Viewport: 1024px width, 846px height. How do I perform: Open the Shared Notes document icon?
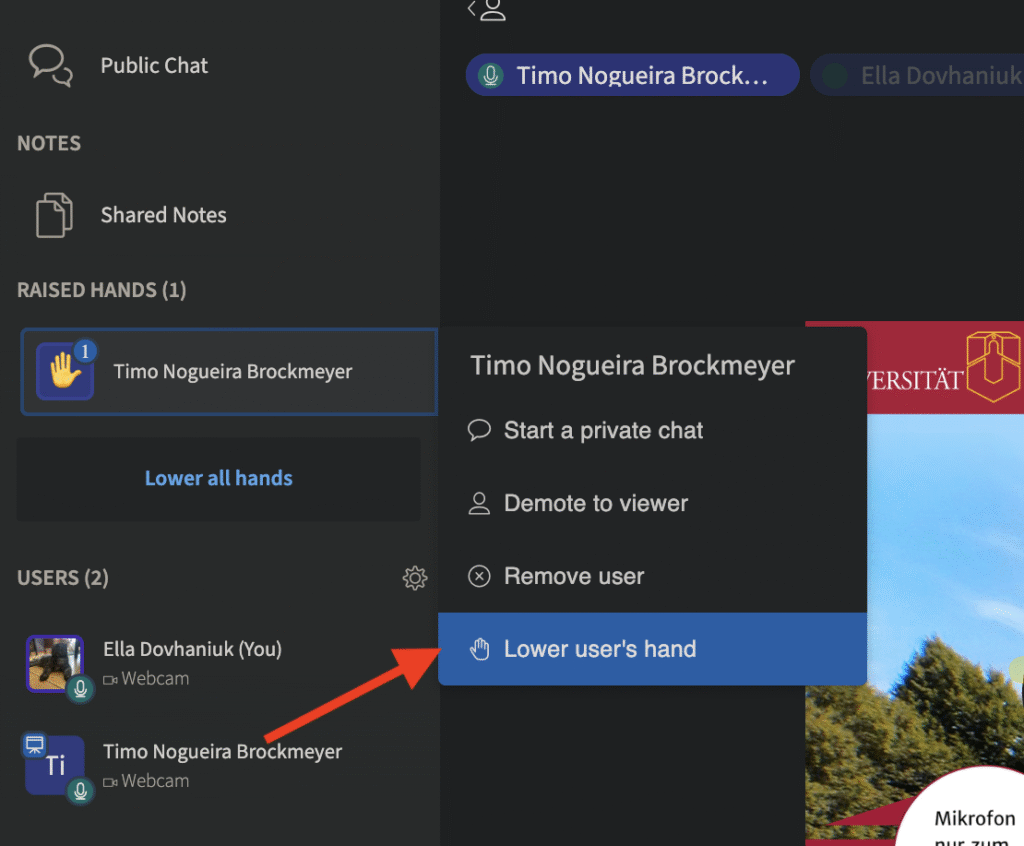[54, 215]
